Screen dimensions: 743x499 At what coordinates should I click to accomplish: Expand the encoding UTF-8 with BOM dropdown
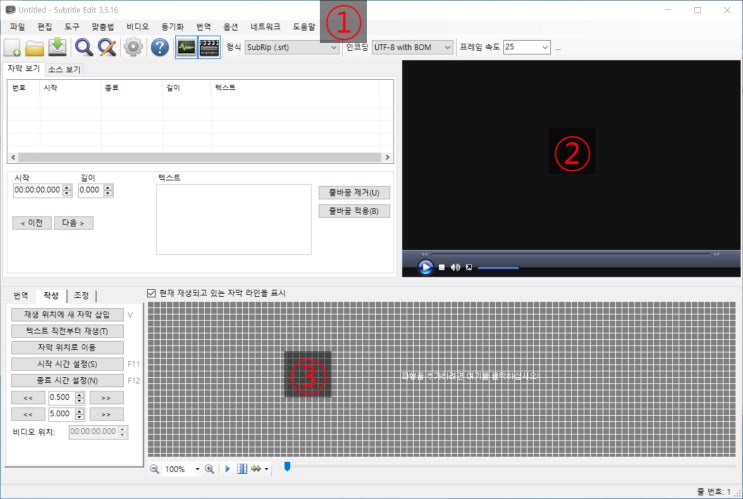coord(412,47)
